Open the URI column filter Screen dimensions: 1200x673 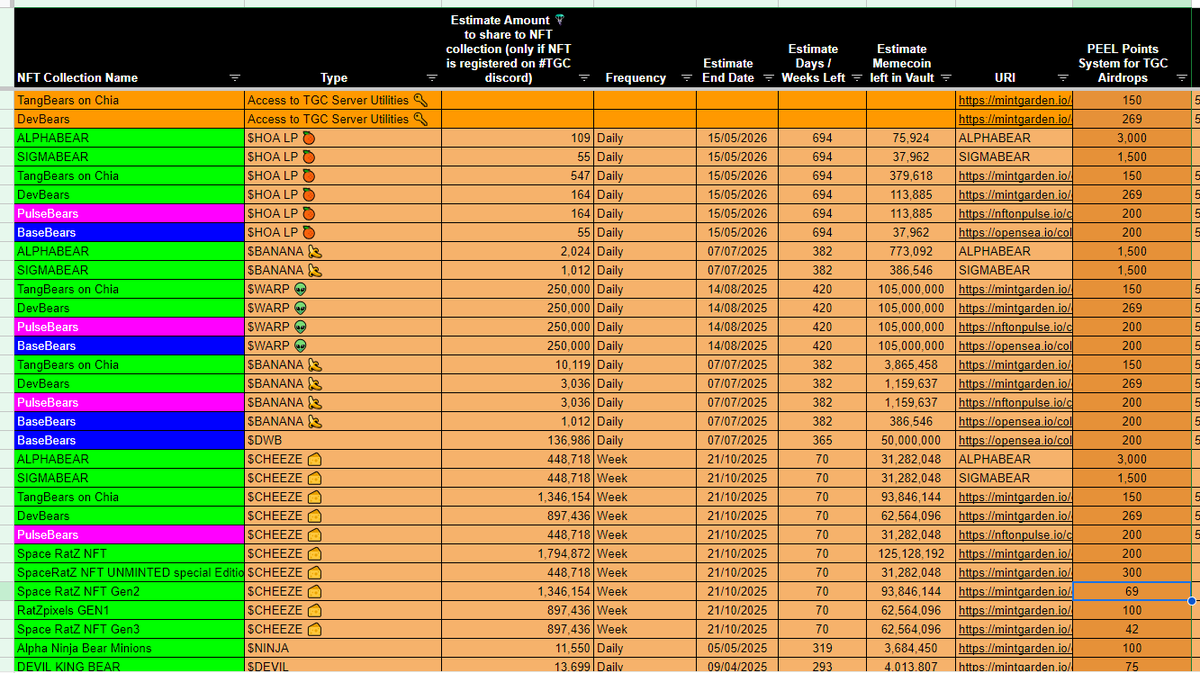[1062, 78]
